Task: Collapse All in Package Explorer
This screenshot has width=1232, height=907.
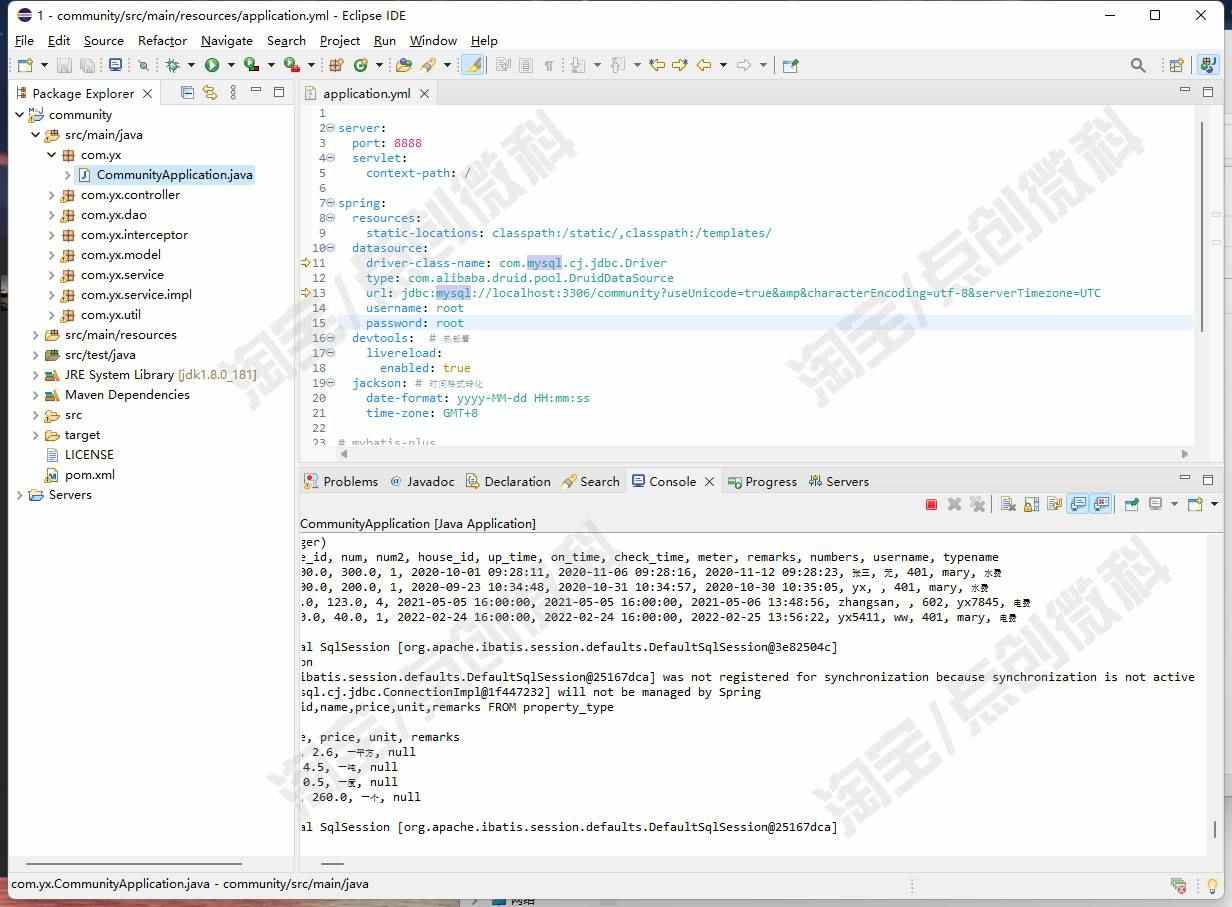Action: point(187,92)
